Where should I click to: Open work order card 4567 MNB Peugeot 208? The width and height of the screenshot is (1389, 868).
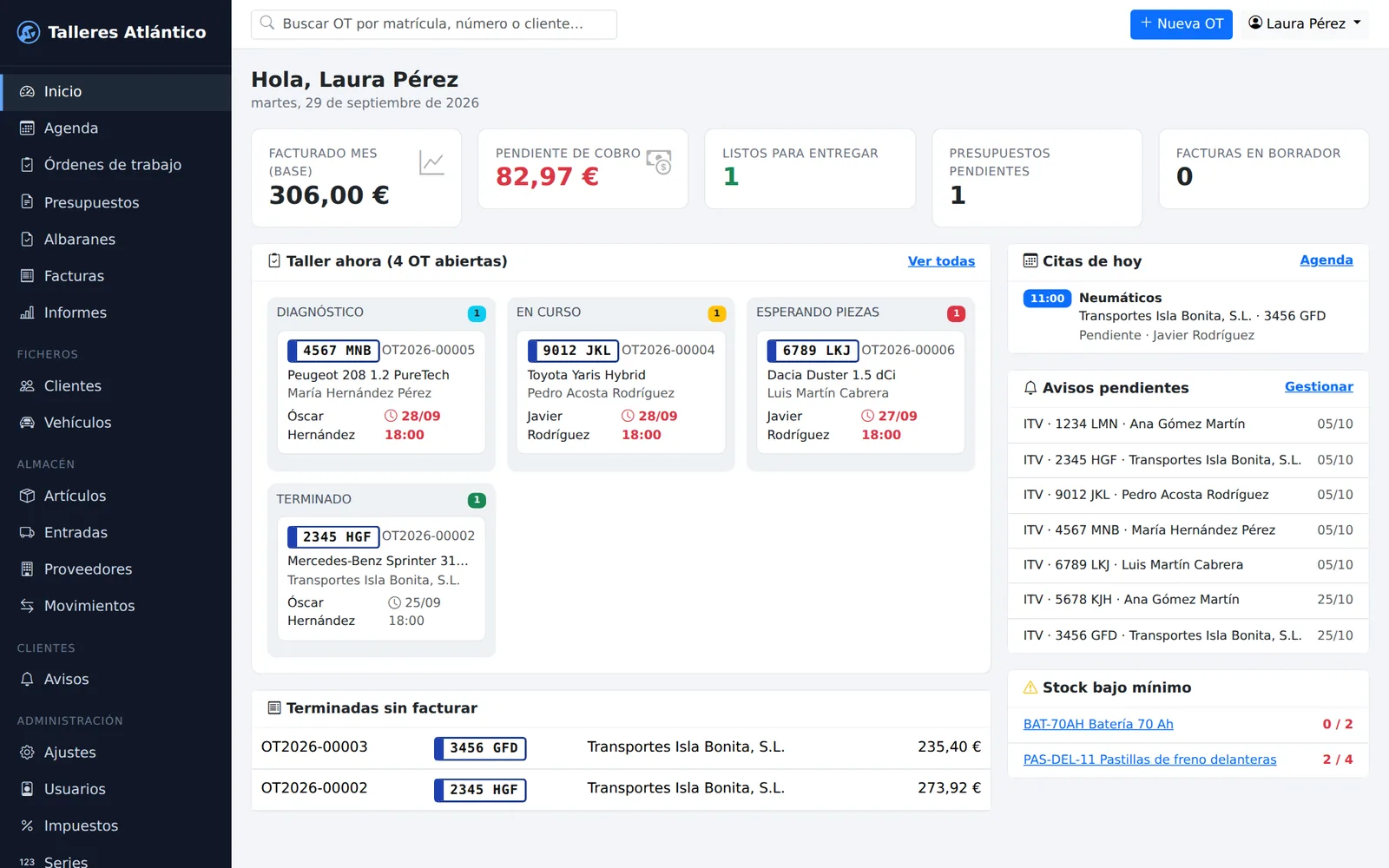tap(381, 391)
